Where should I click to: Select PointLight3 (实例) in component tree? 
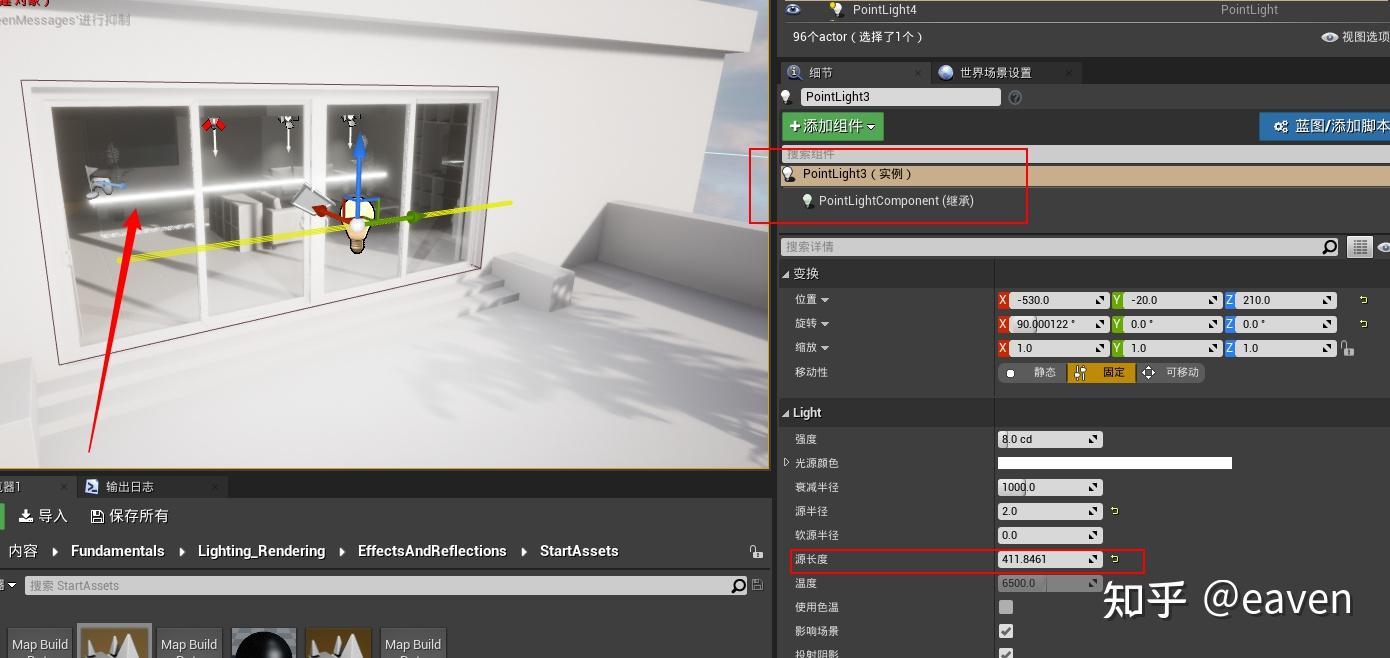pos(1085,174)
